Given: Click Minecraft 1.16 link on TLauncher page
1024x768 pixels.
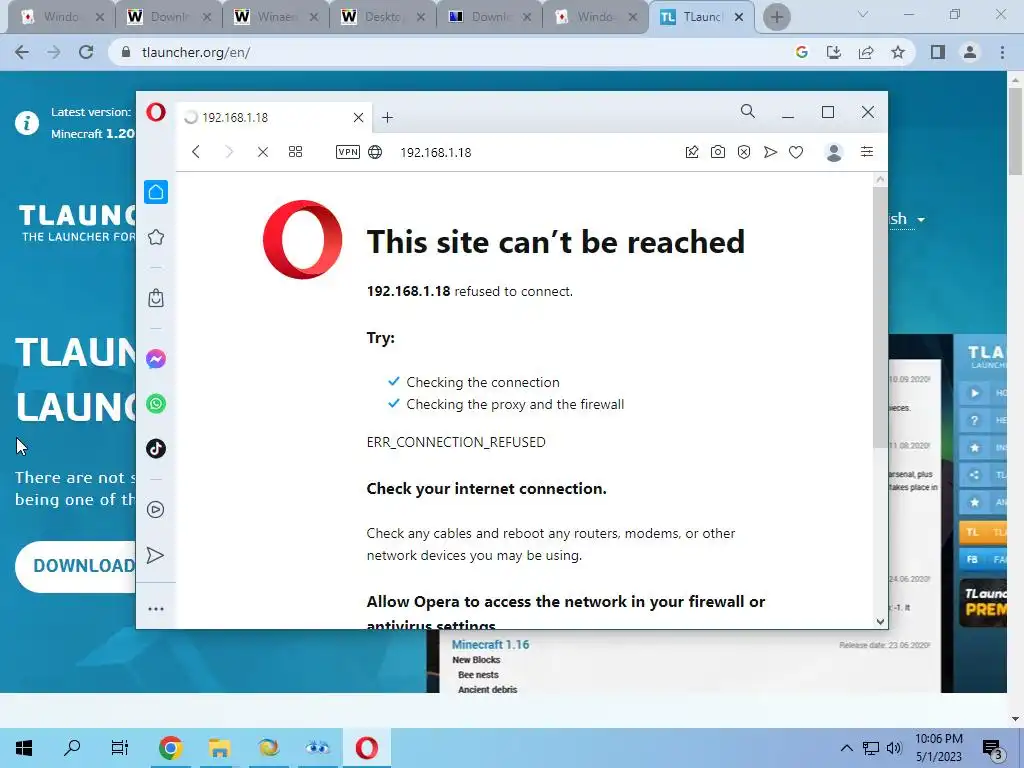Looking at the screenshot, I should click(x=490, y=645).
